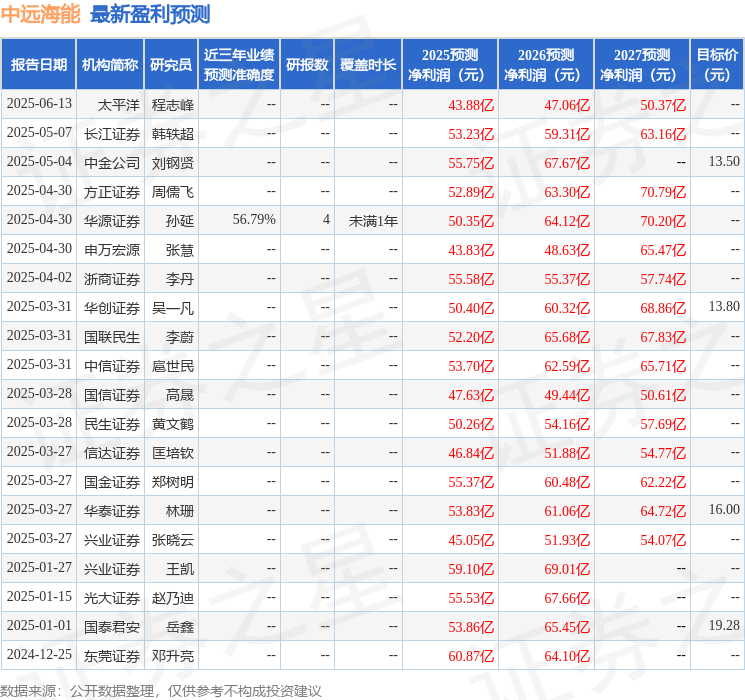Click the 2026预测净利润 header
The width and height of the screenshot is (745, 700).
546,65
